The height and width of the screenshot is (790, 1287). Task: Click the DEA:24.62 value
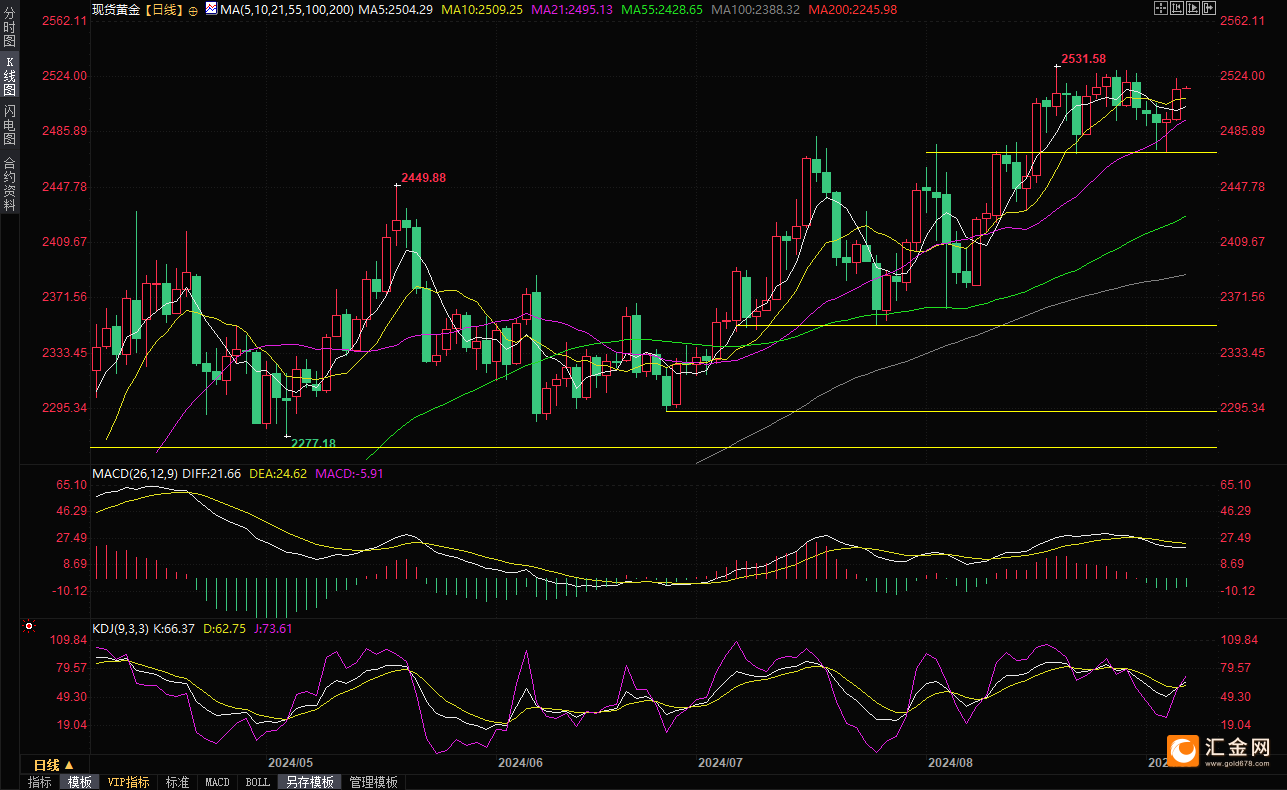click(x=276, y=473)
